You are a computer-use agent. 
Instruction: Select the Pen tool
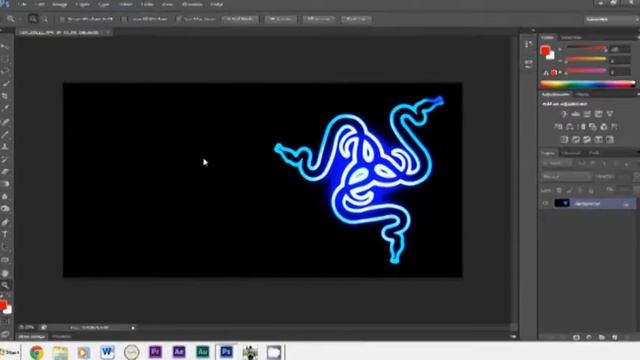pos(5,222)
